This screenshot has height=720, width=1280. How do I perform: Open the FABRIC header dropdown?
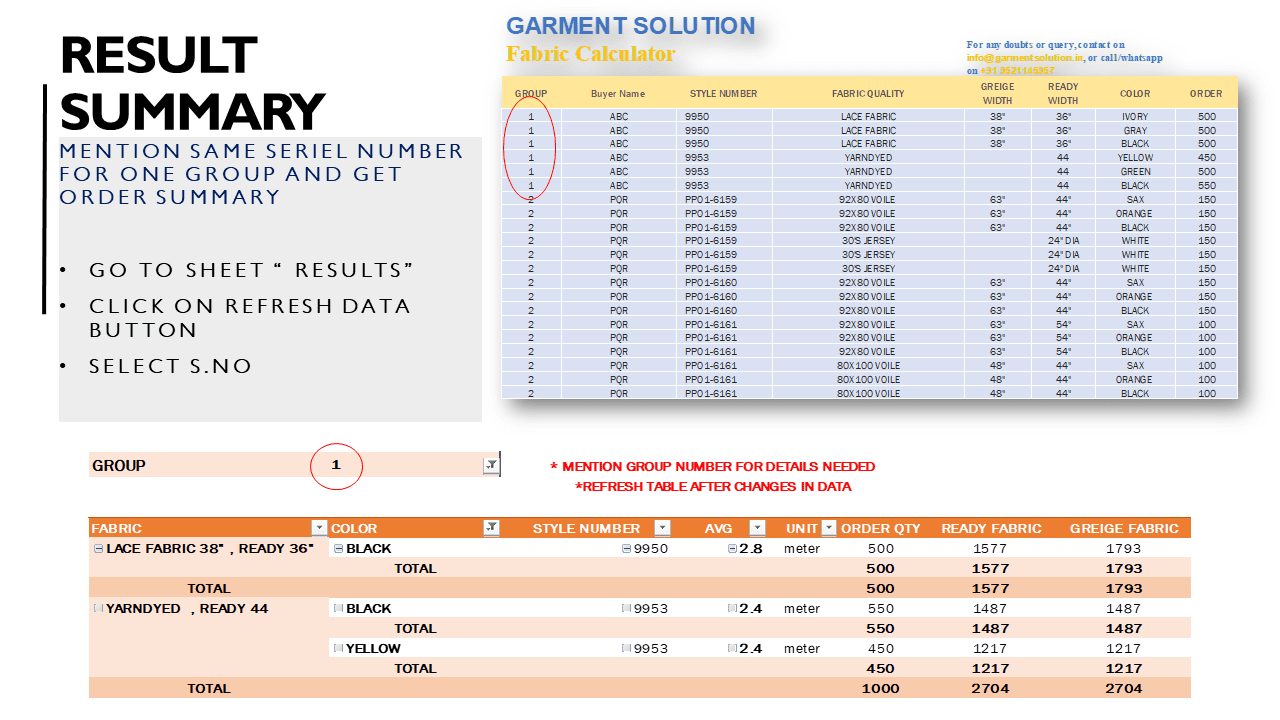[x=320, y=528]
